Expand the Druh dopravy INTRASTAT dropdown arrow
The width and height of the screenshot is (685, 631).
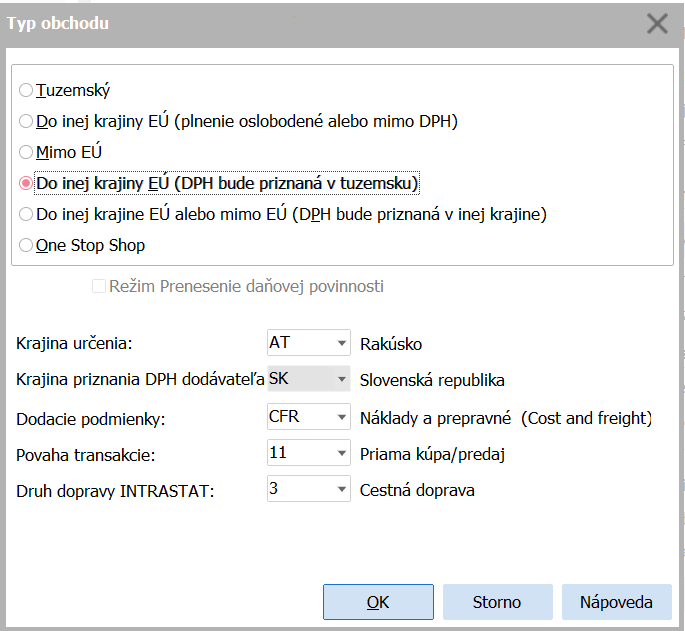coord(341,490)
